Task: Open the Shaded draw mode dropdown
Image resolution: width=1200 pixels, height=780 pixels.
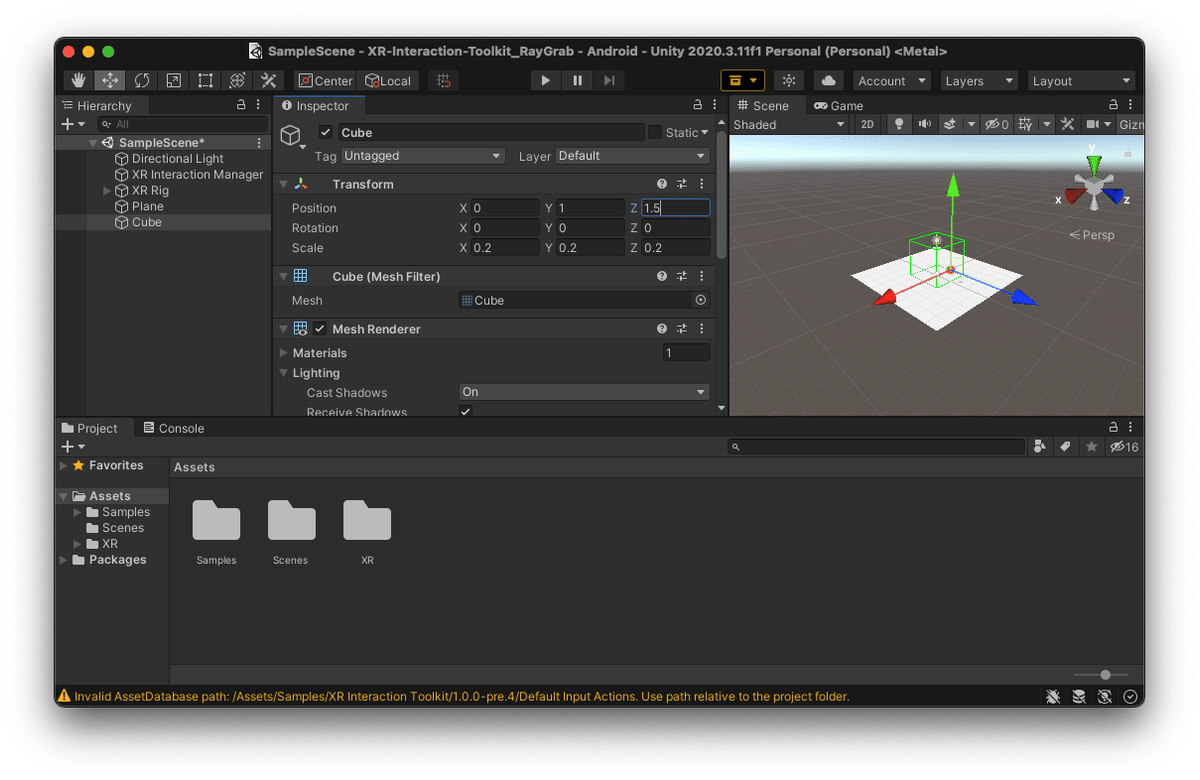Action: [789, 124]
